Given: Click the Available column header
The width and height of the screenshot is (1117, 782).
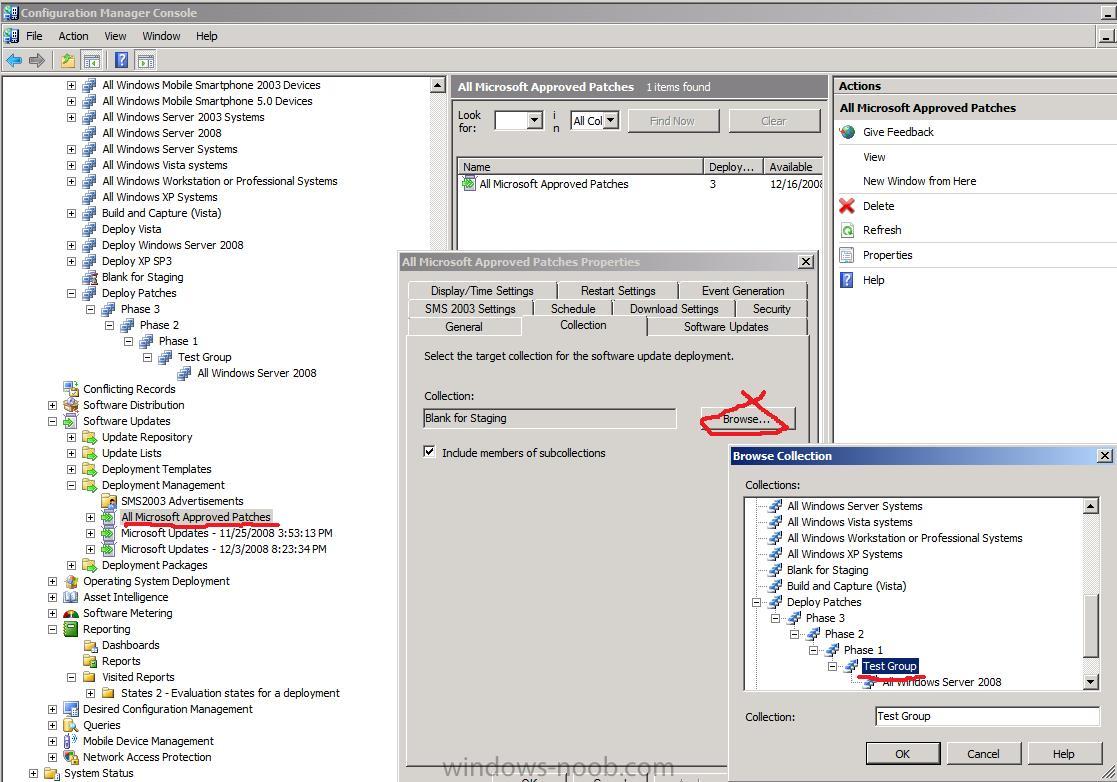Looking at the screenshot, I should [x=793, y=167].
